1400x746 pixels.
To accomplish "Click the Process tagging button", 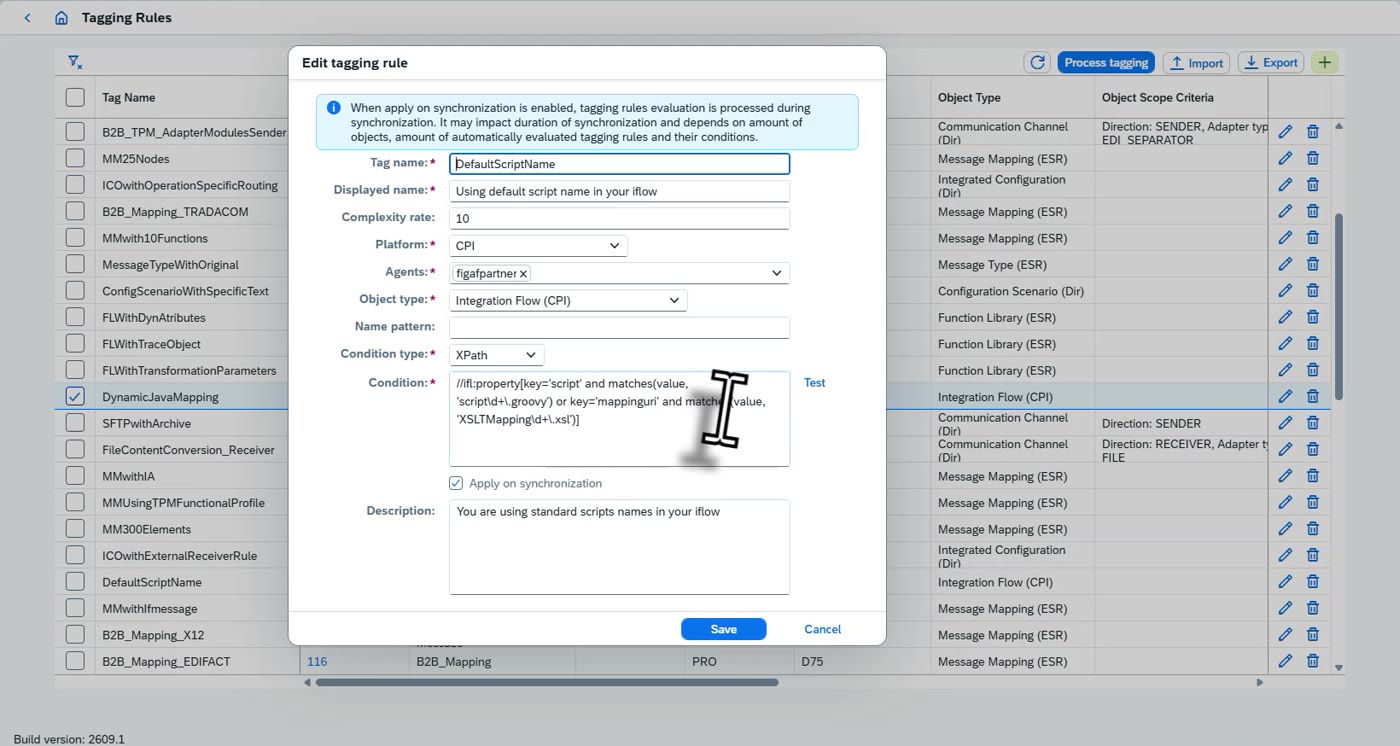I will [x=1106, y=62].
